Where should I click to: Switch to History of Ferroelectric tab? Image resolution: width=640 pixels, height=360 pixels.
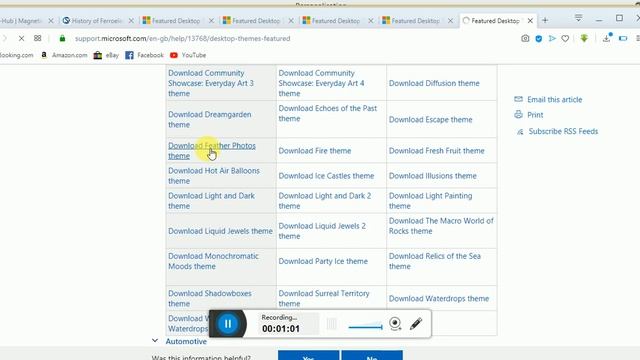97,20
